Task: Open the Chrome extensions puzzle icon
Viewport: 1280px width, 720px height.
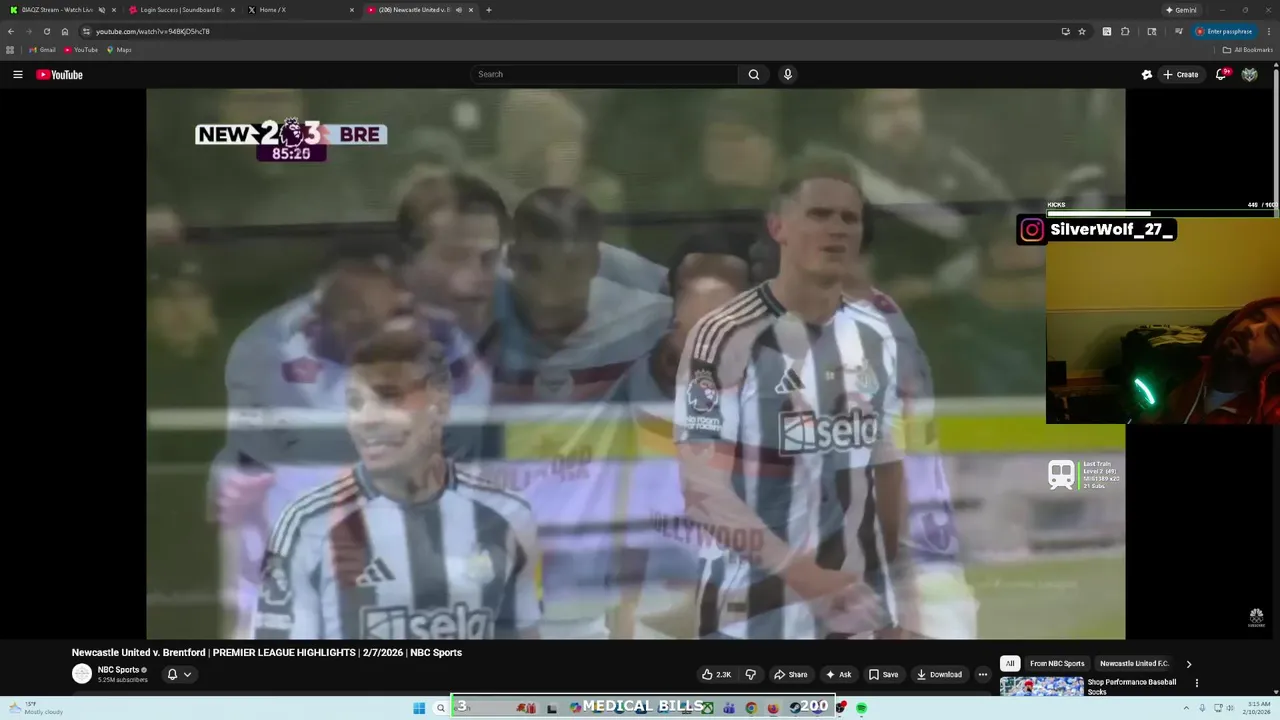Action: click(x=1125, y=31)
